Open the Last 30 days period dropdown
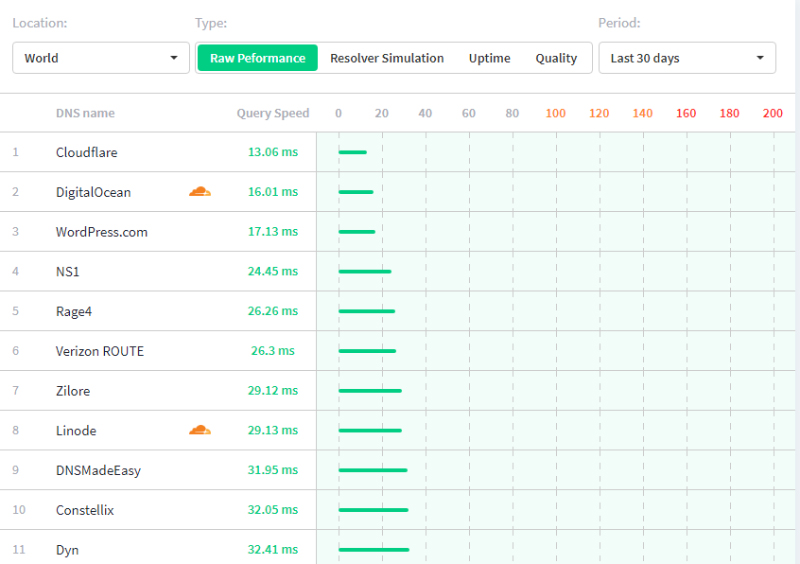This screenshot has width=800, height=564. tap(687, 58)
